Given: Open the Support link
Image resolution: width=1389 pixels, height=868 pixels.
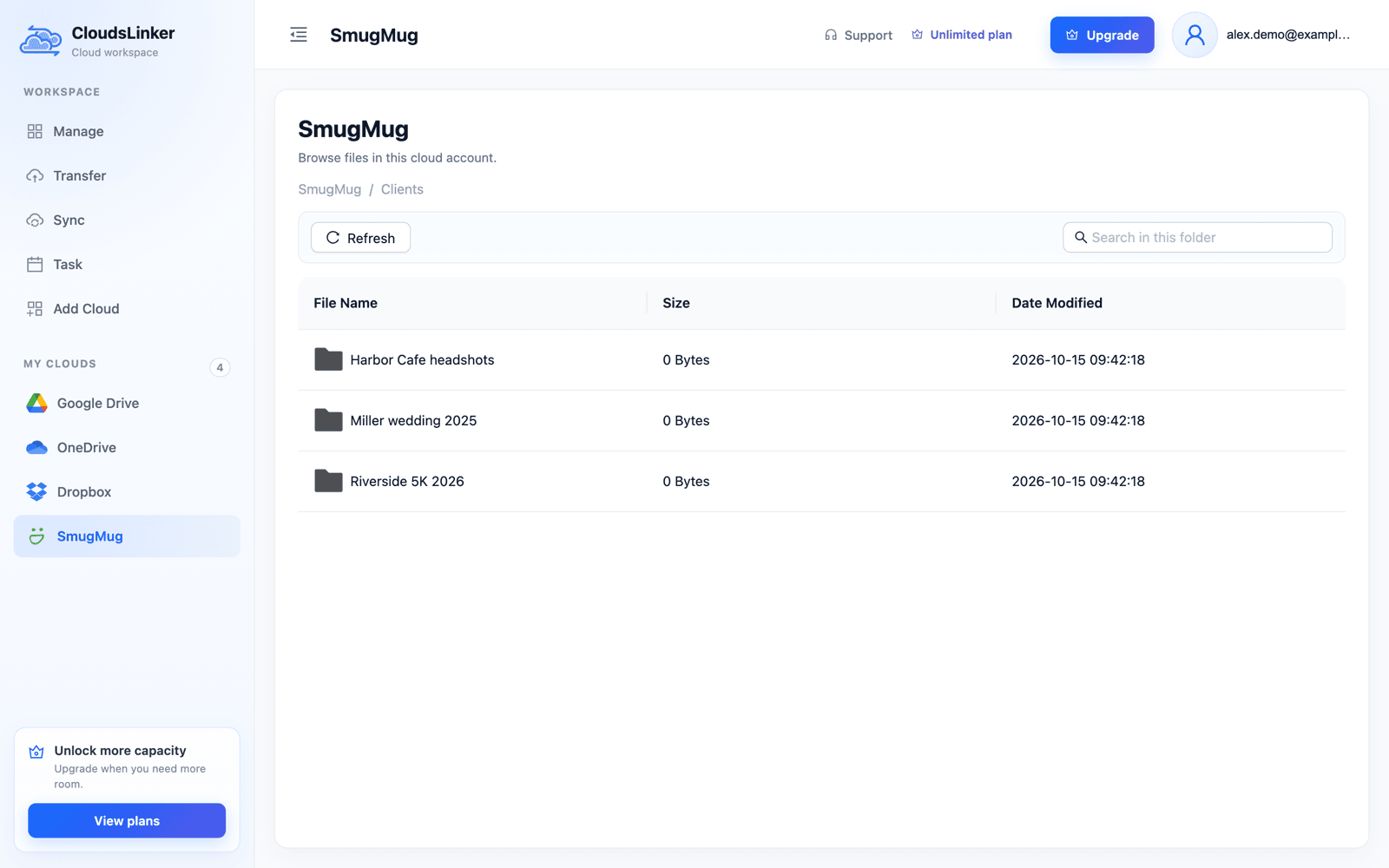Looking at the screenshot, I should pos(859,35).
